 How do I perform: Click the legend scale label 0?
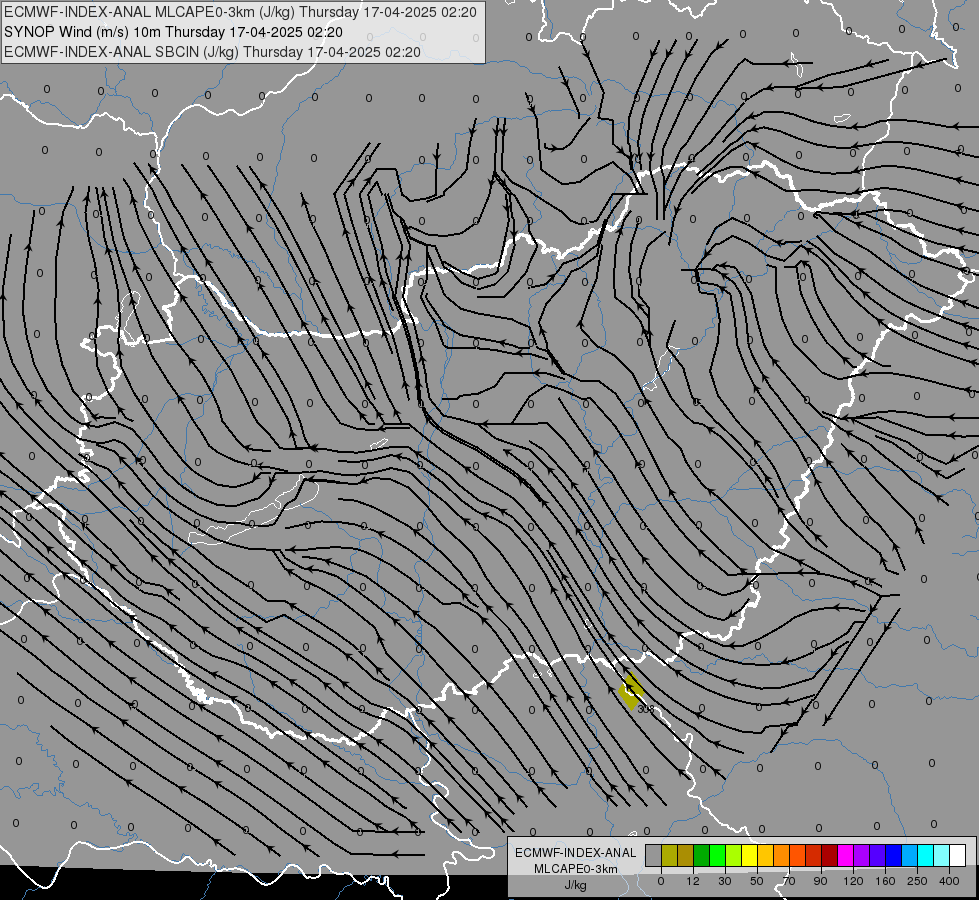[x=661, y=881]
